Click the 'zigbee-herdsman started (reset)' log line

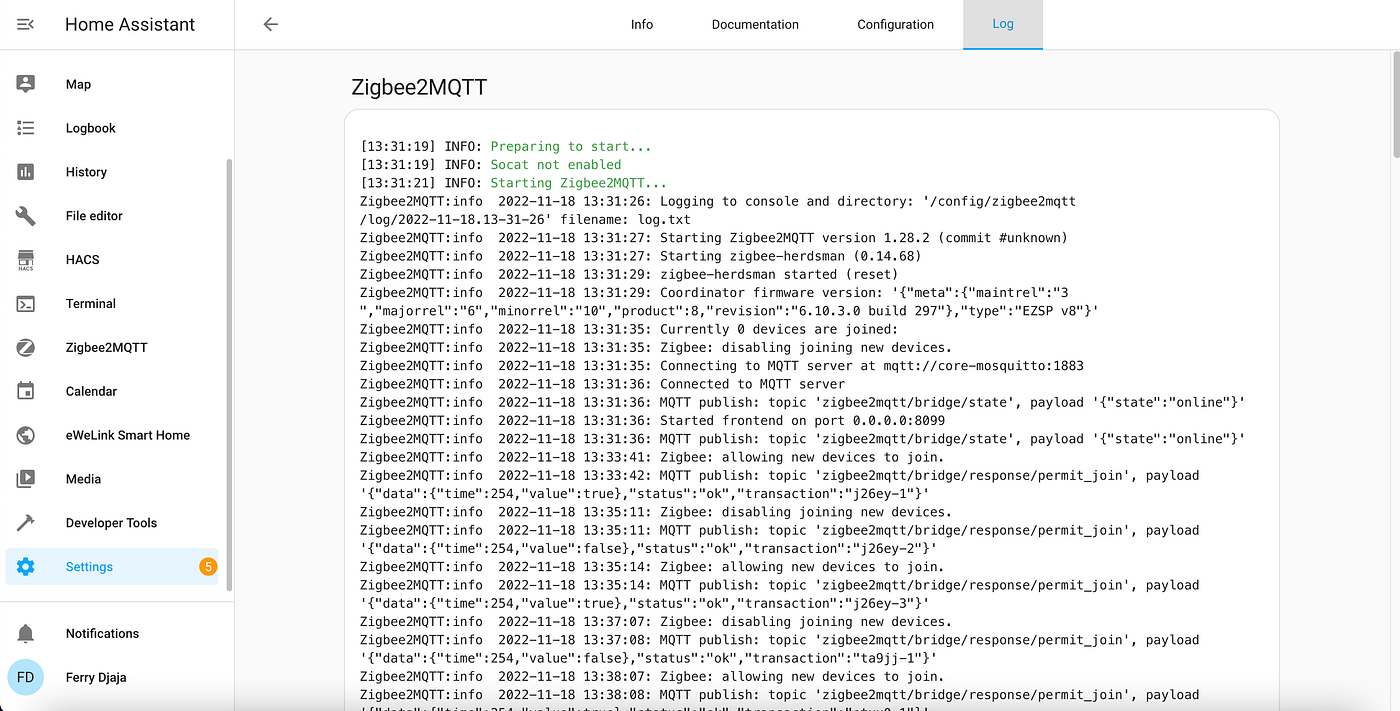[629, 274]
